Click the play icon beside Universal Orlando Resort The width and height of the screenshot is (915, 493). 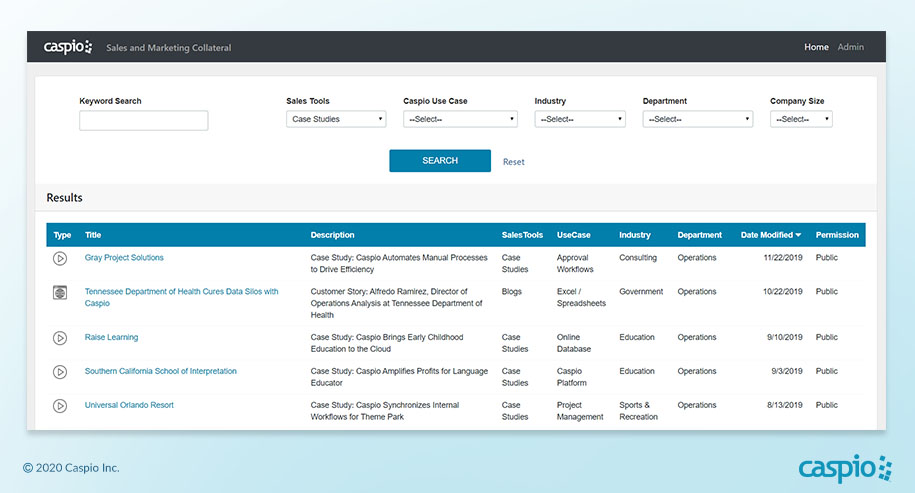point(60,406)
